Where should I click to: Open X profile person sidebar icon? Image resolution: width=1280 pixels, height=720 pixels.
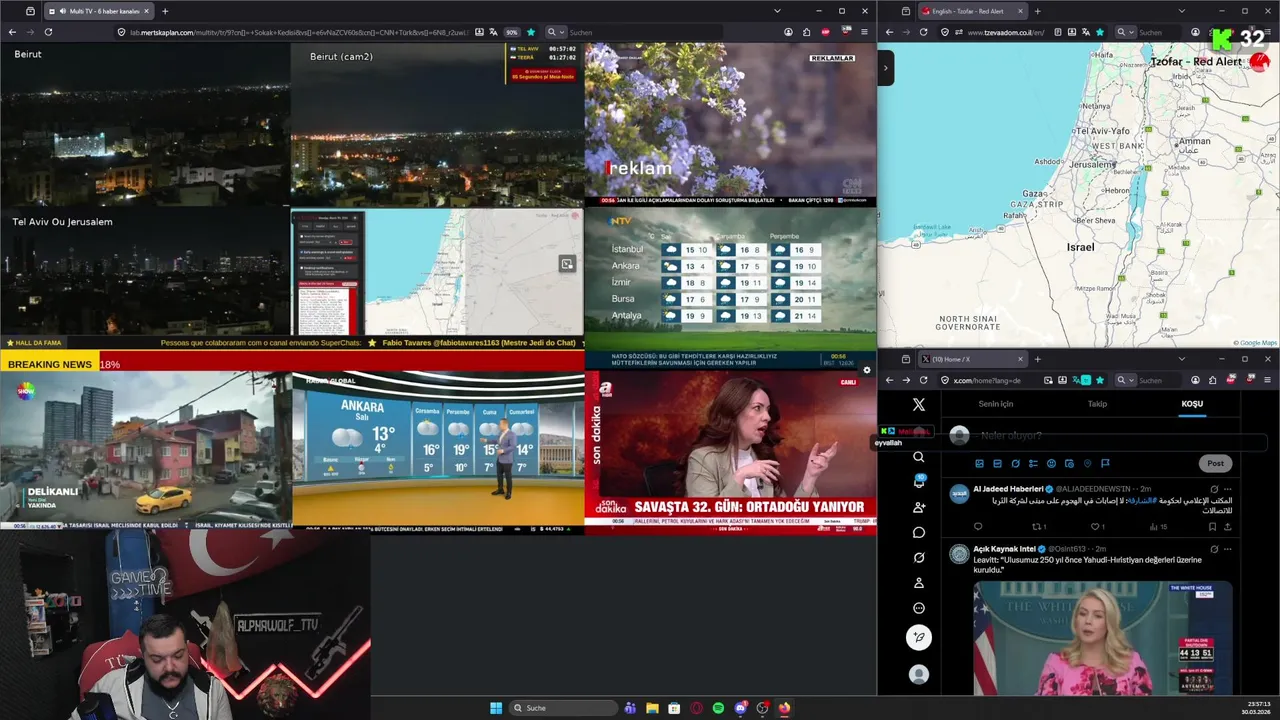click(919, 583)
